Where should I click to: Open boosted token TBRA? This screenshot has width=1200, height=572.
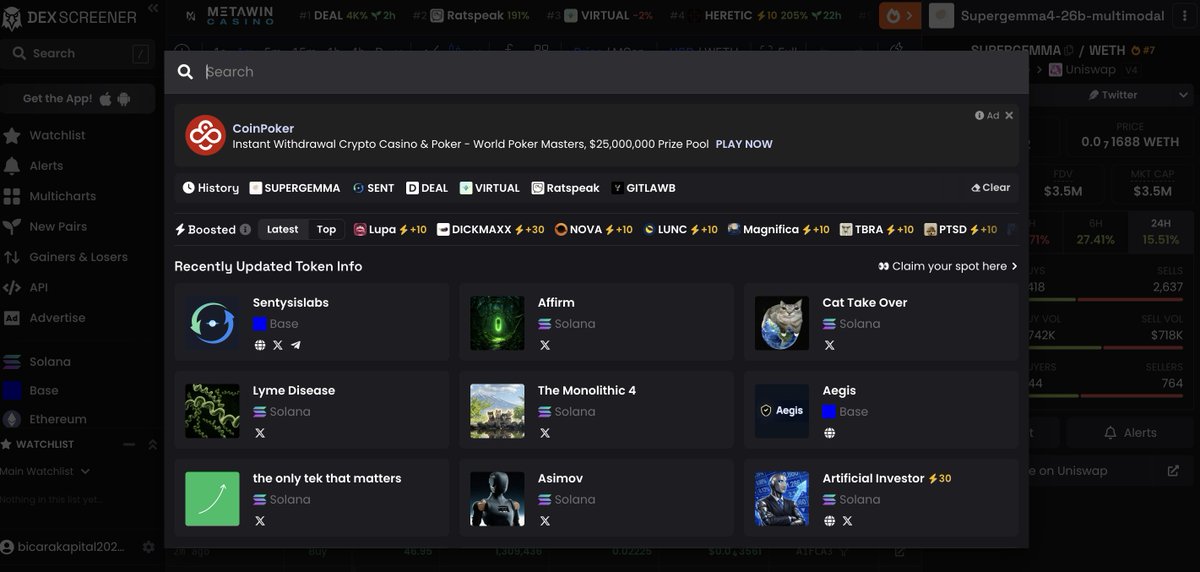[x=877, y=229]
